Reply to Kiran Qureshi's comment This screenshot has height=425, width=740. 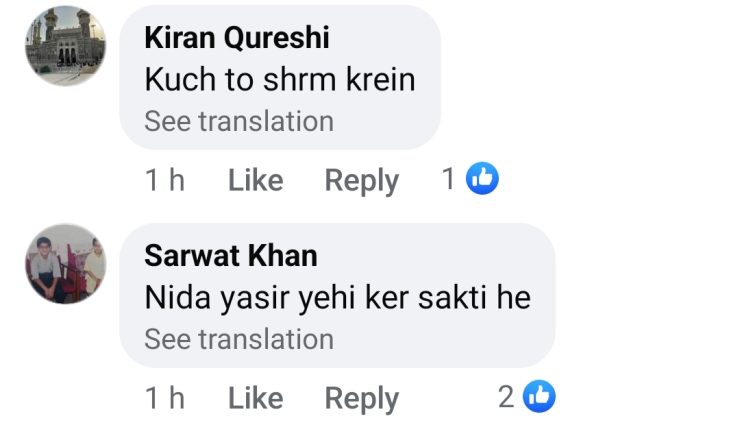(x=362, y=180)
